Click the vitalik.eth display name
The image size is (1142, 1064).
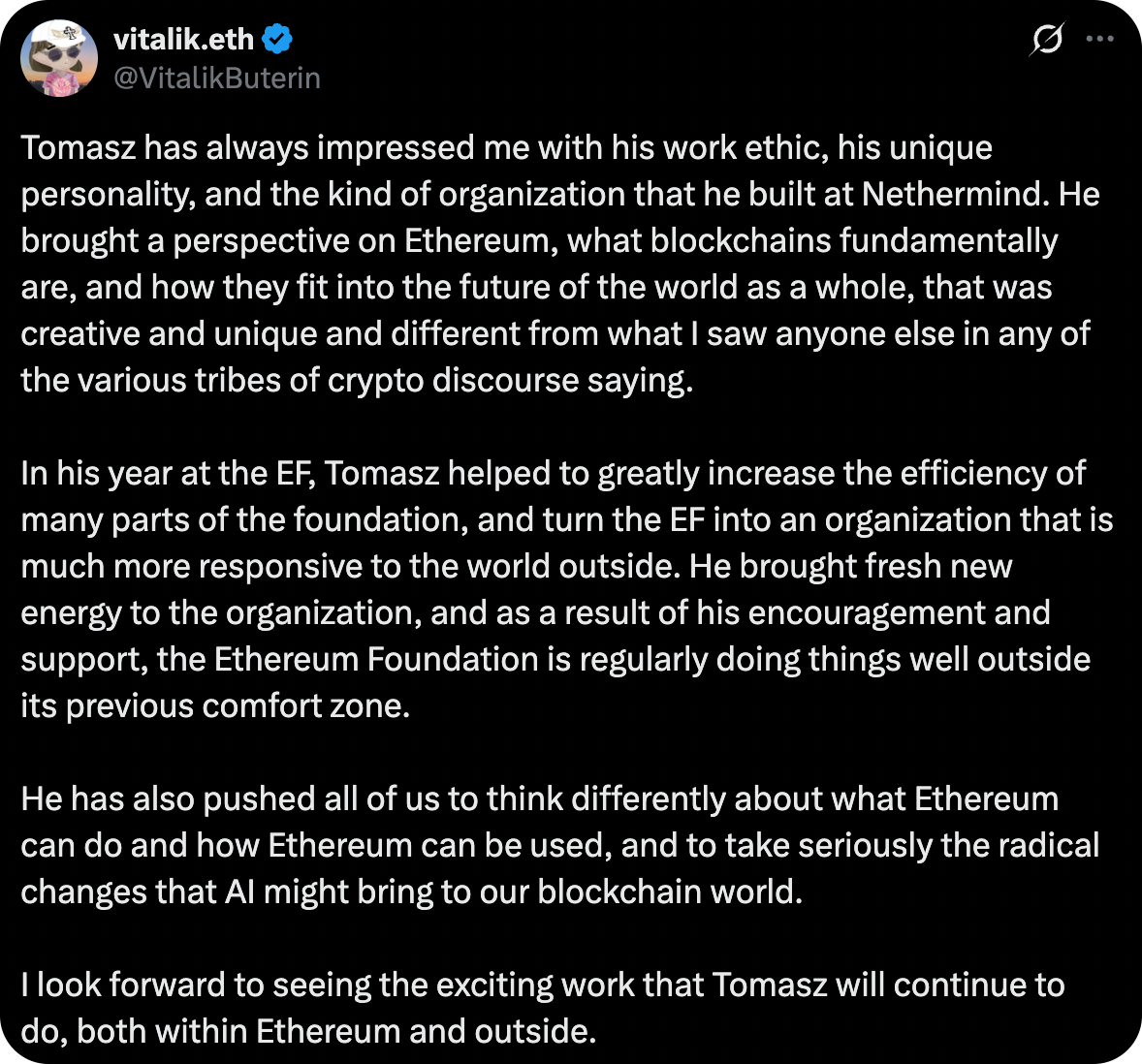click(183, 39)
